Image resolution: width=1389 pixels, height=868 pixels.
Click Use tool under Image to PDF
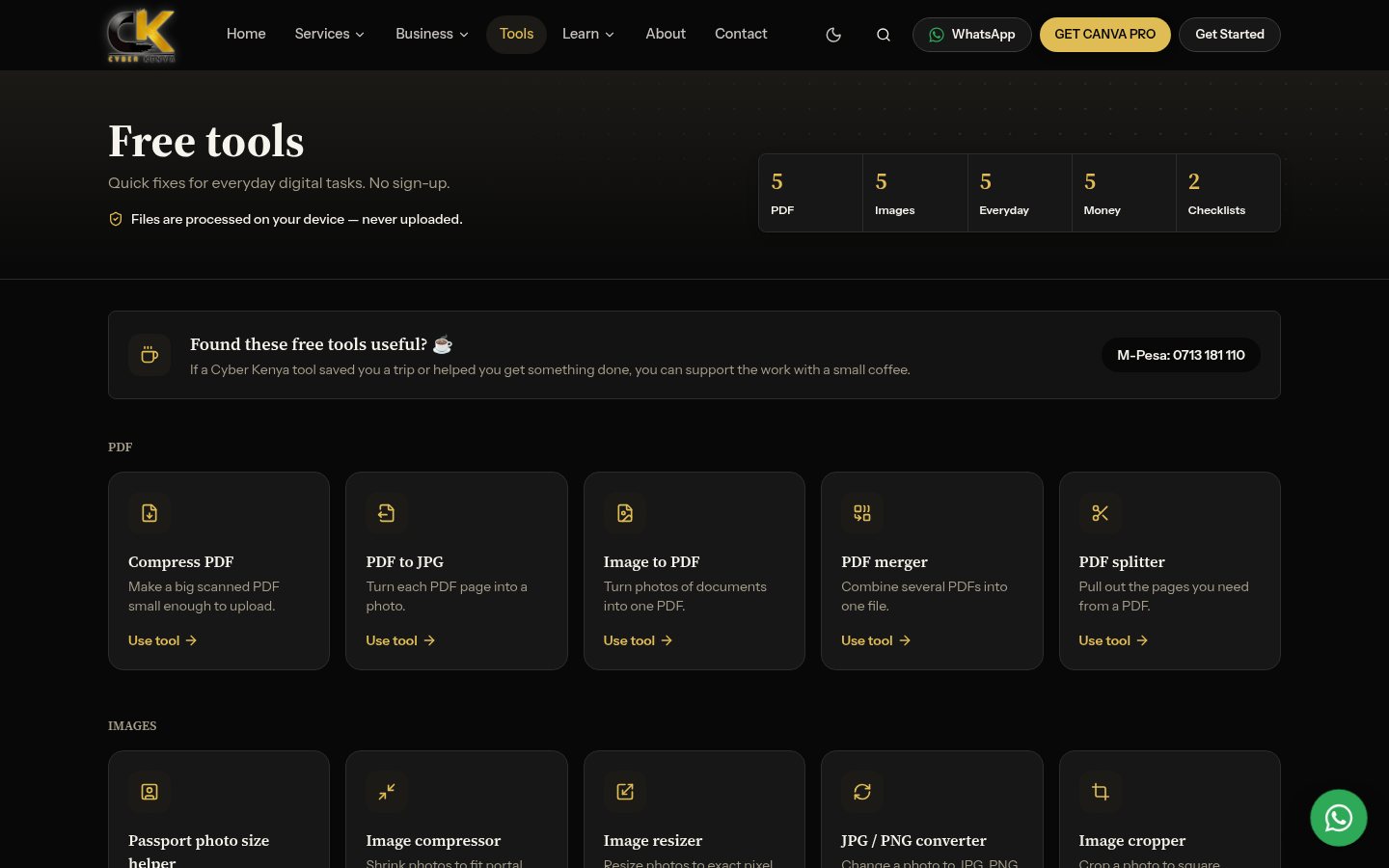pyautogui.click(x=638, y=640)
